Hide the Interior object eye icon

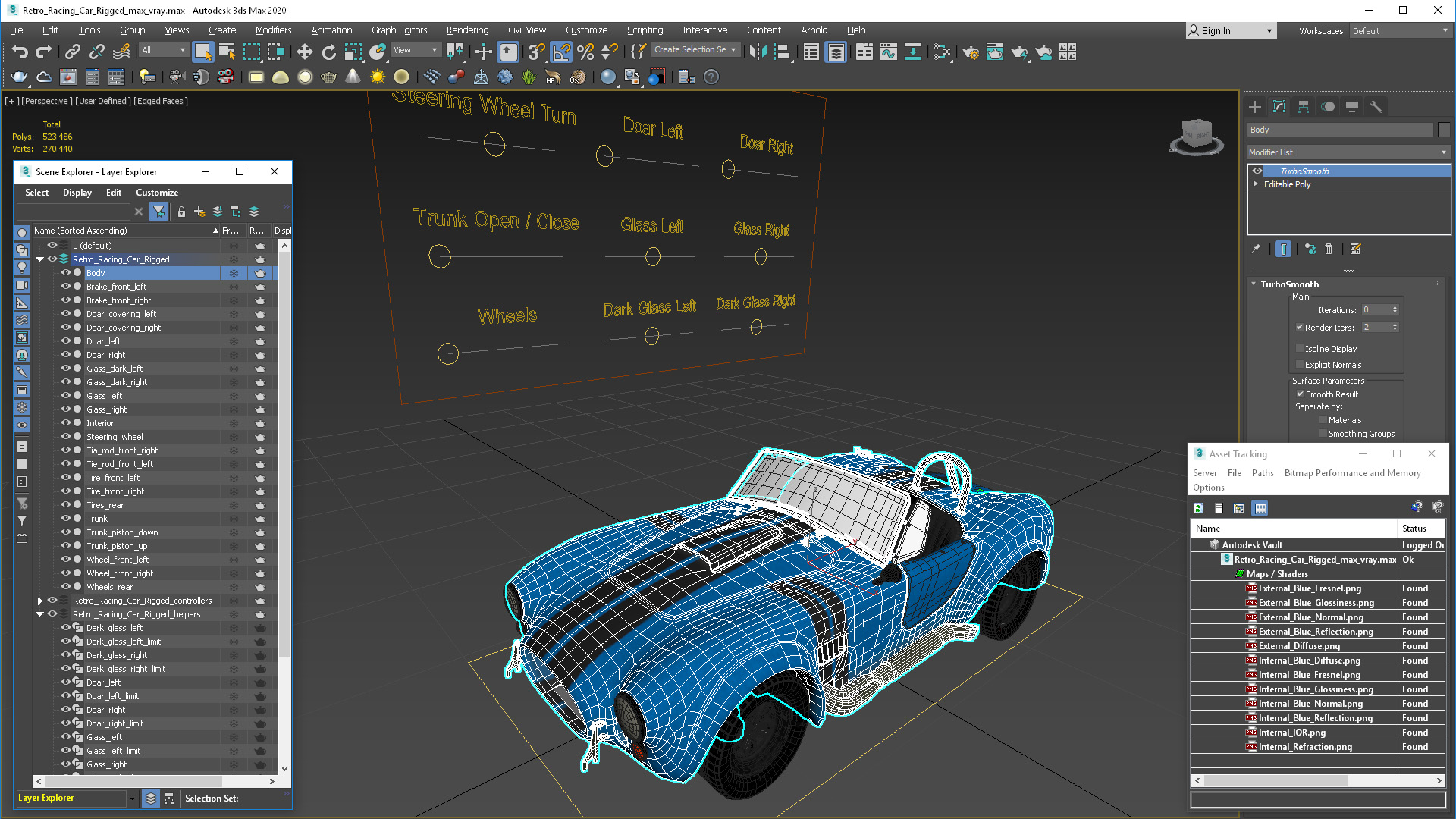(x=66, y=423)
